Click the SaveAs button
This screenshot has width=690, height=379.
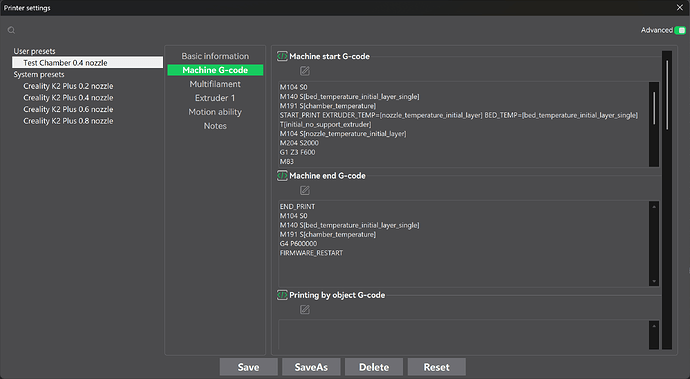(x=311, y=367)
